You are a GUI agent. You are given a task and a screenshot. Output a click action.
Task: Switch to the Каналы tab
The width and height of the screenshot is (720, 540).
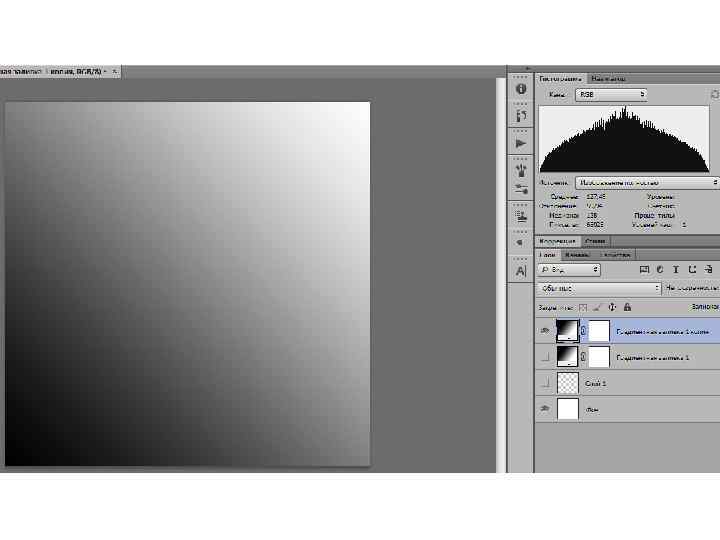point(577,255)
